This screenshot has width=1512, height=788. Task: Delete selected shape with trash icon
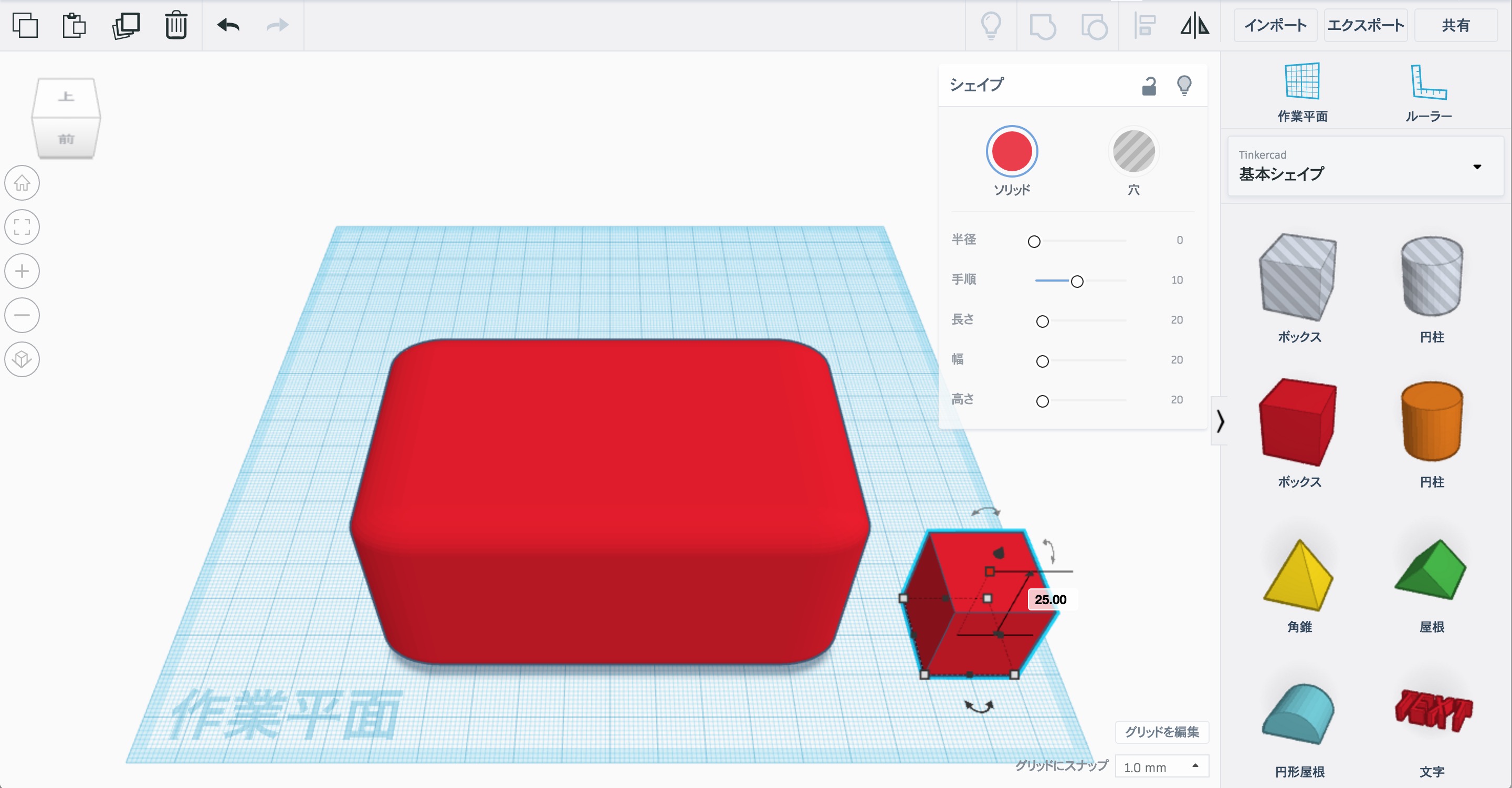[x=175, y=25]
